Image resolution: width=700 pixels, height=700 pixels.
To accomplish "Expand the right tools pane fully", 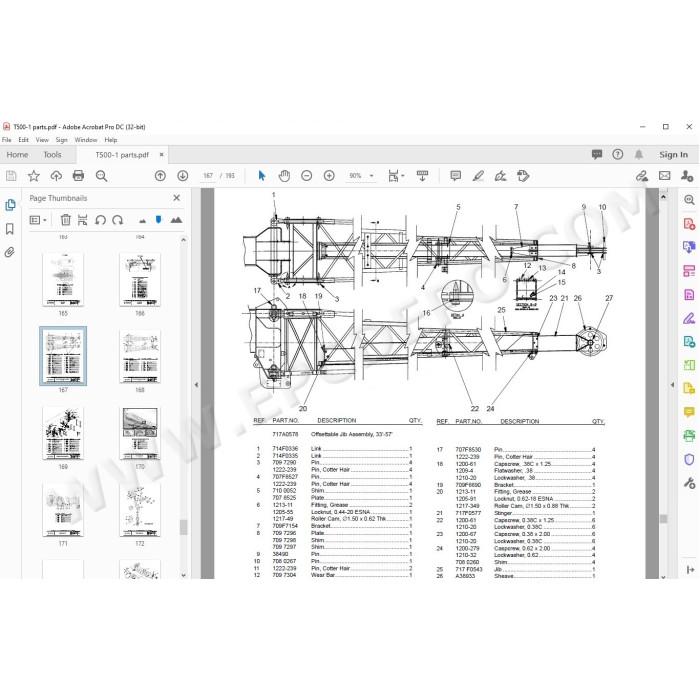I will [x=690, y=570].
